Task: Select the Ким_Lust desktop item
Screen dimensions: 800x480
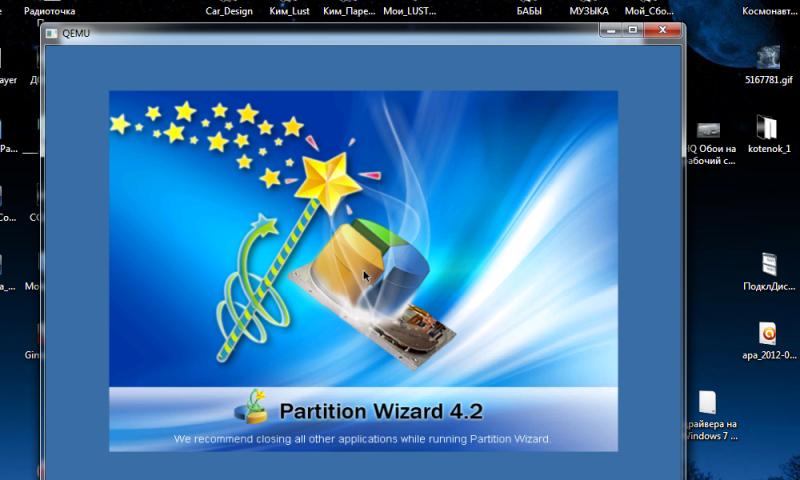Action: (x=290, y=11)
